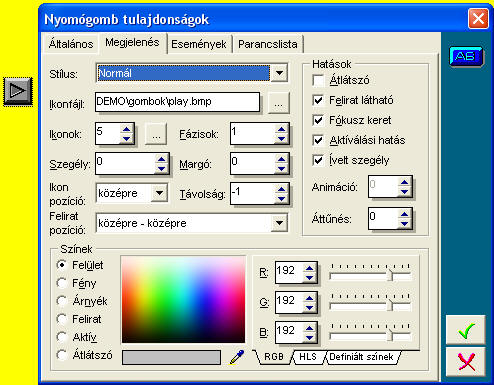
Task: Cancel with the red X button
Action: 466,362
